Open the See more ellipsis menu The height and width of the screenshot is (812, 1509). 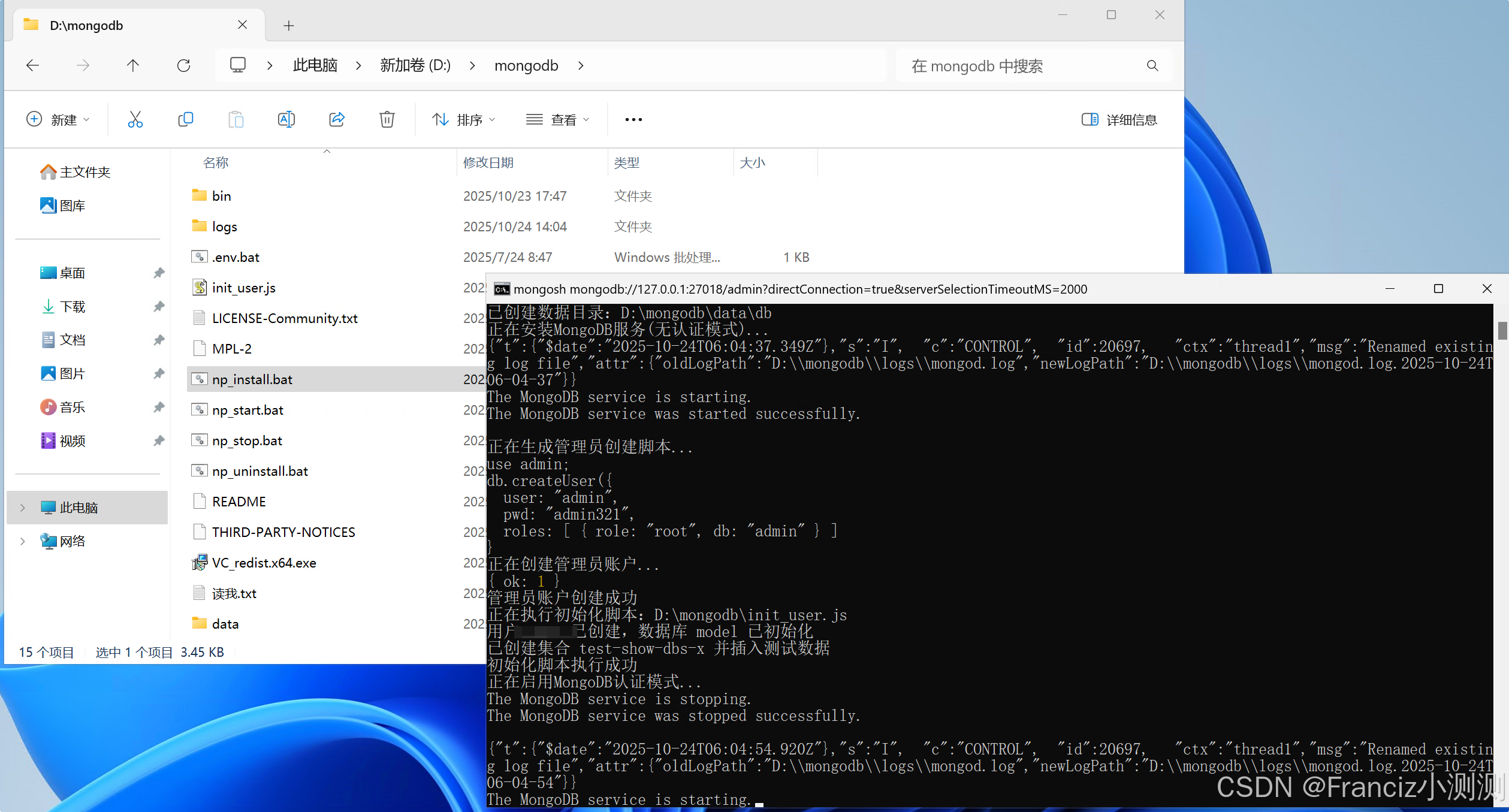[x=633, y=120]
